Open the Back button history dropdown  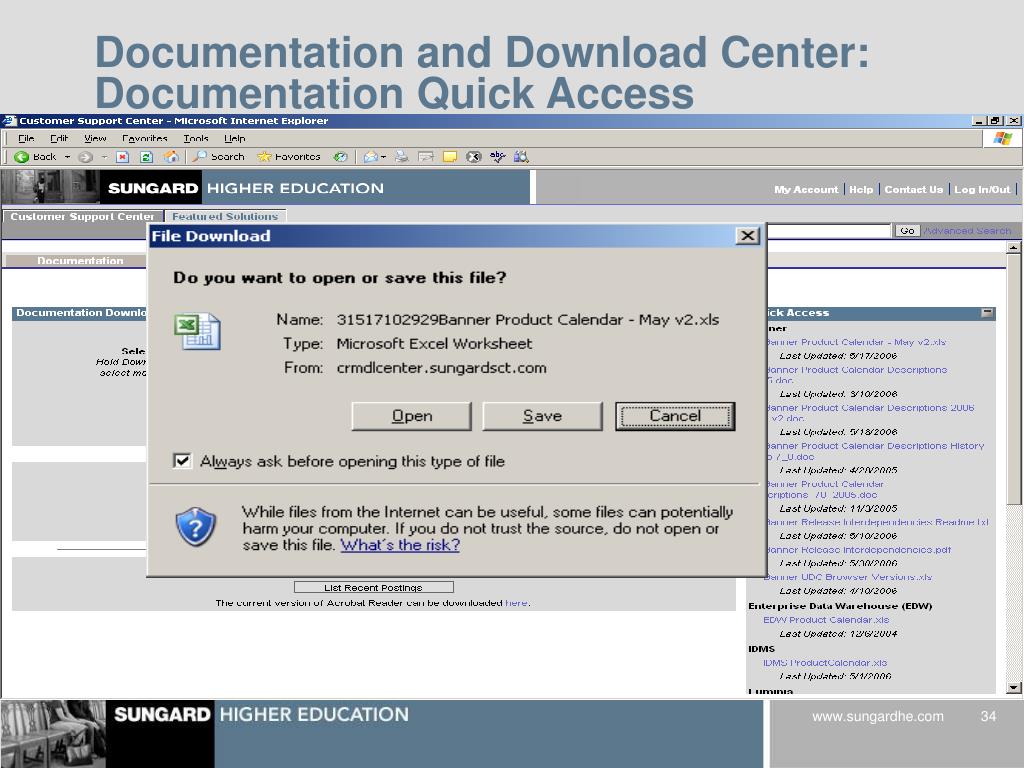click(67, 157)
